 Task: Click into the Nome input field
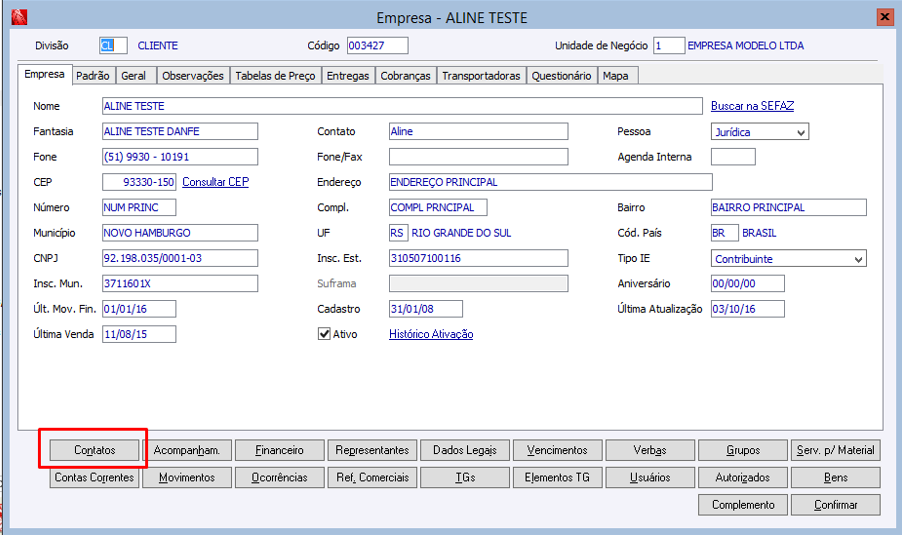pyautogui.click(x=402, y=106)
